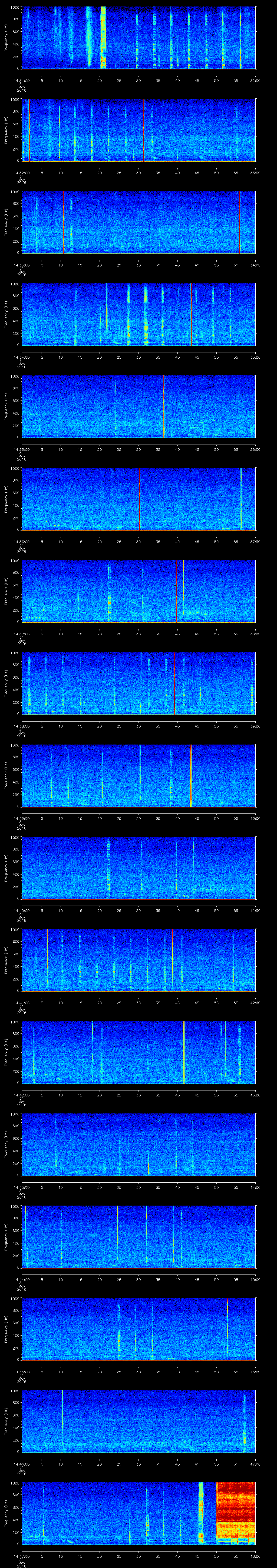Viewport: 277px width, 1568px height.
Task: Click the '14:33:00' start time label
Action: tap(22, 264)
